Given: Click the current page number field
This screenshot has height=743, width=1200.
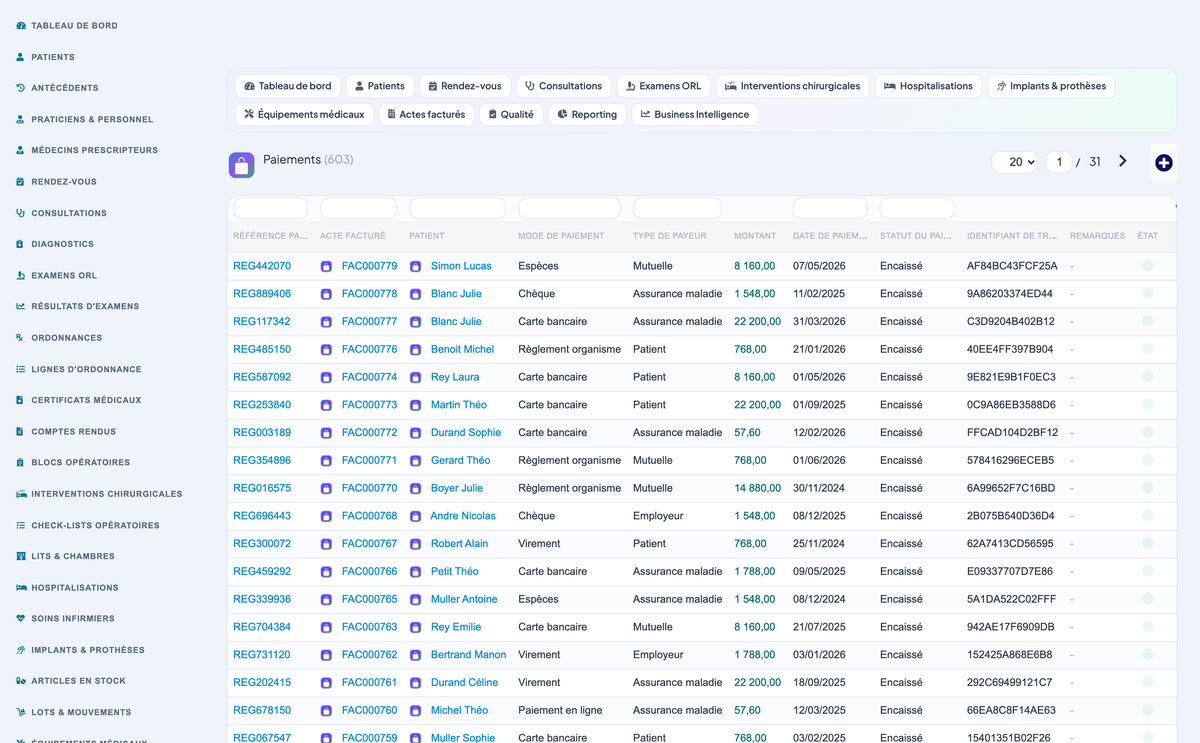Looking at the screenshot, I should pyautogui.click(x=1059, y=162).
